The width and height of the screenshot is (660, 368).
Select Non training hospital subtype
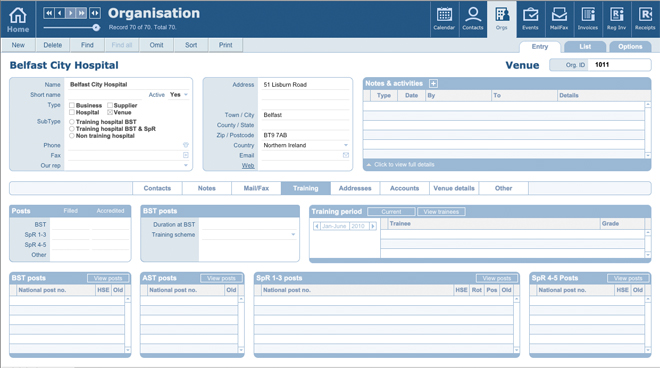coord(72,136)
